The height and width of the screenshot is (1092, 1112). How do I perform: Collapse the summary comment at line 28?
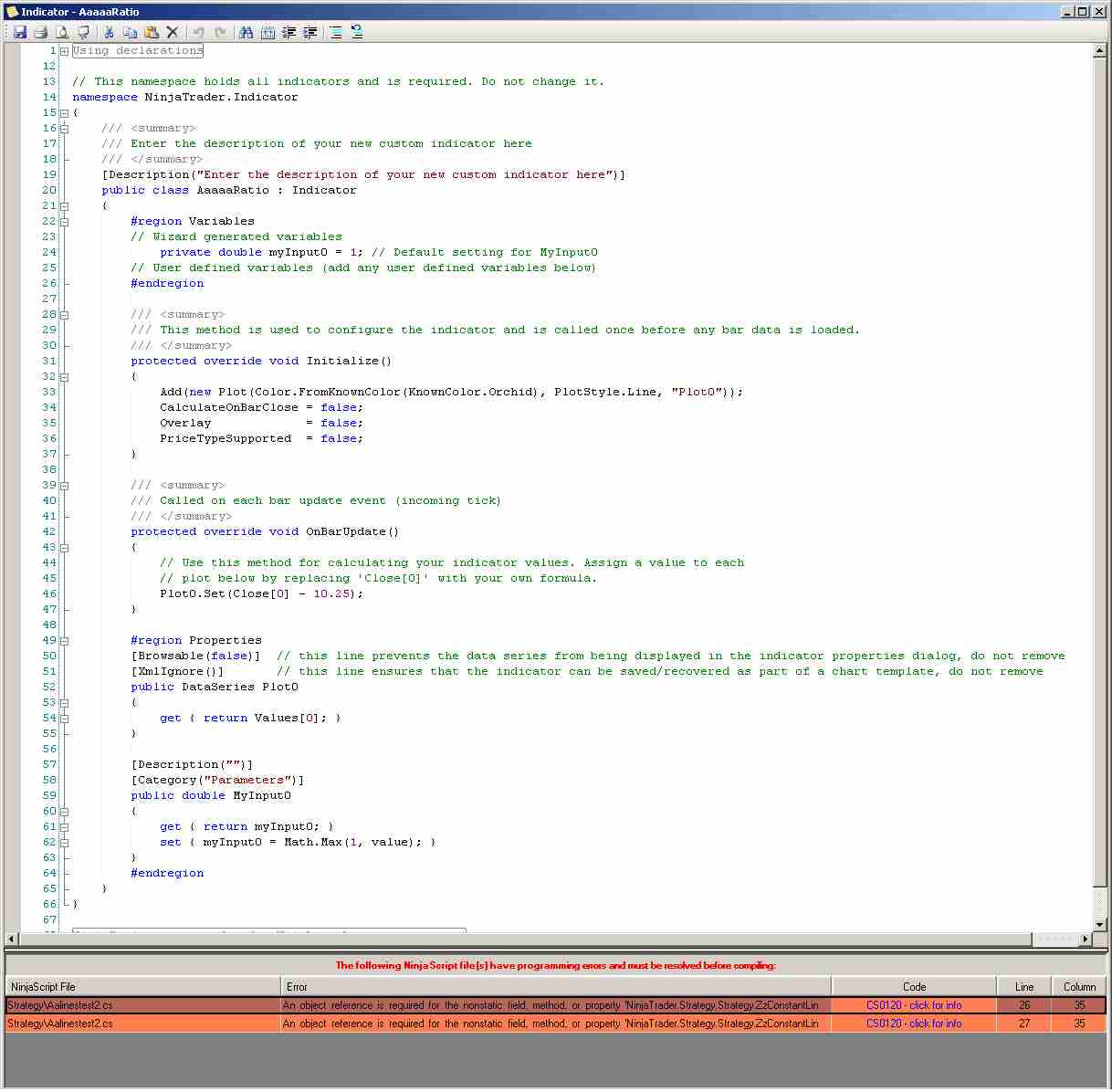click(x=64, y=315)
